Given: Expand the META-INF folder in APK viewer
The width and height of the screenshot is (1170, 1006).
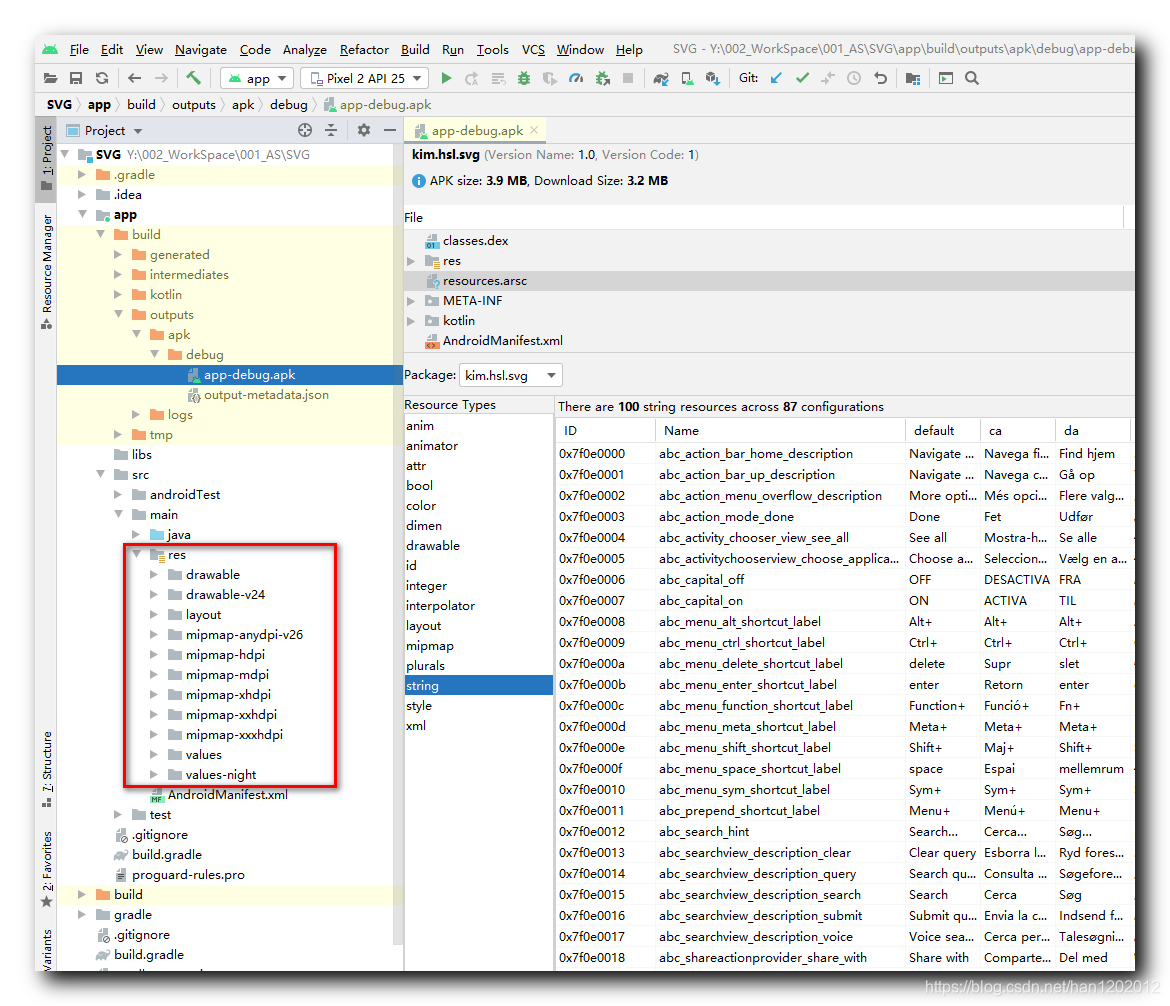Looking at the screenshot, I should click(x=411, y=301).
